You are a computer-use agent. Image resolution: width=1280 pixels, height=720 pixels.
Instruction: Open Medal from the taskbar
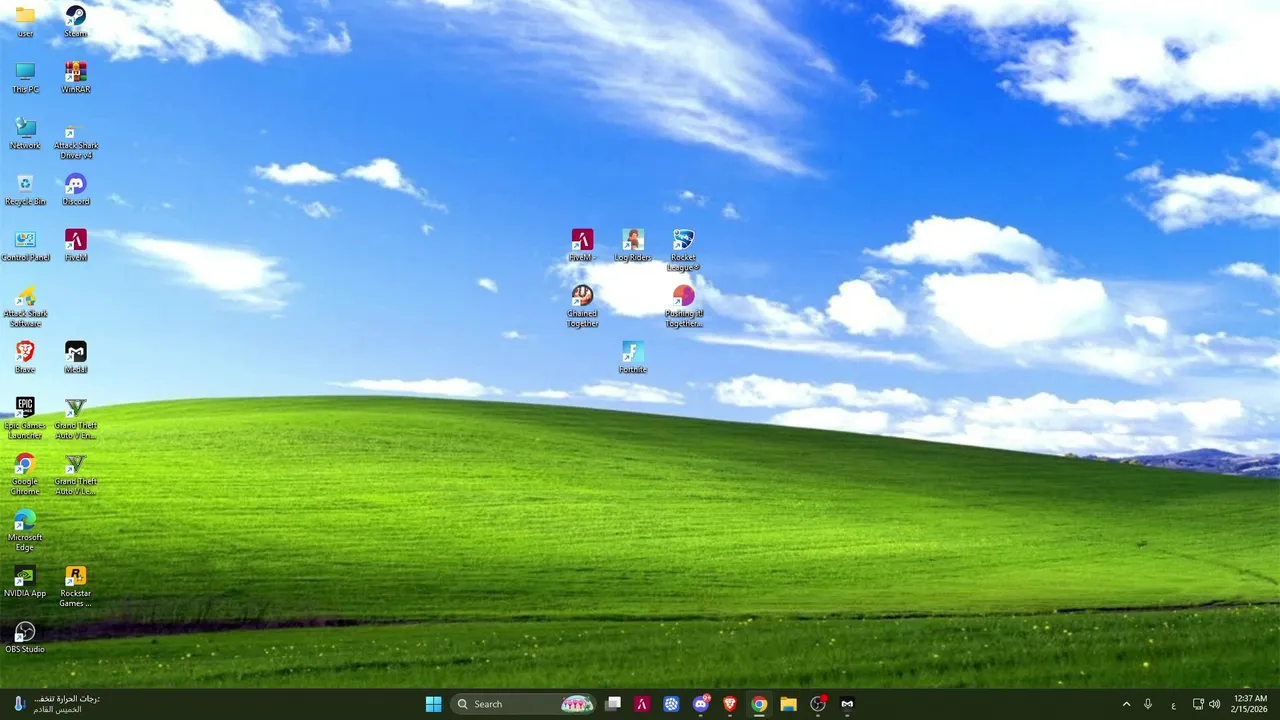tap(847, 704)
